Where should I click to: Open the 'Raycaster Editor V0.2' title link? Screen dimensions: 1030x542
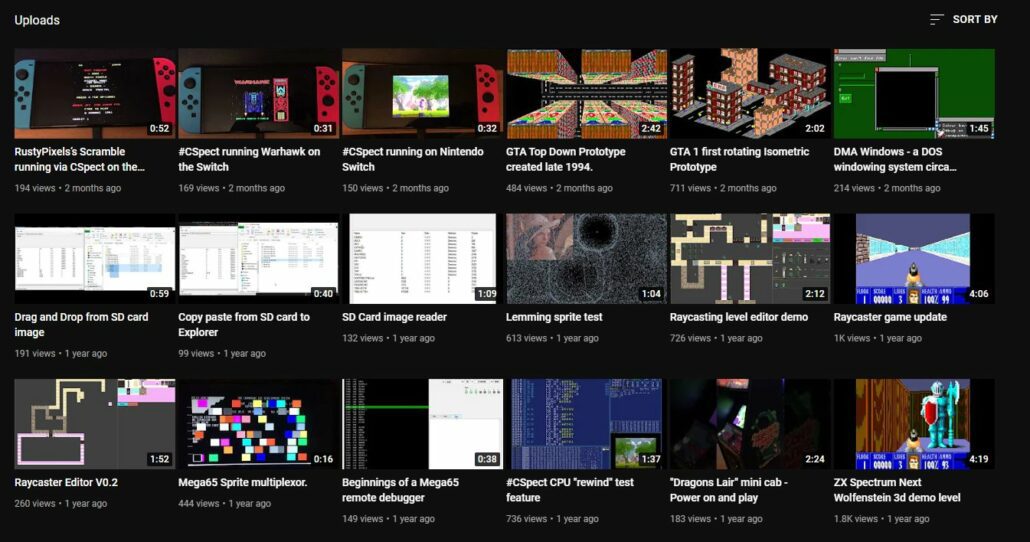[66, 482]
